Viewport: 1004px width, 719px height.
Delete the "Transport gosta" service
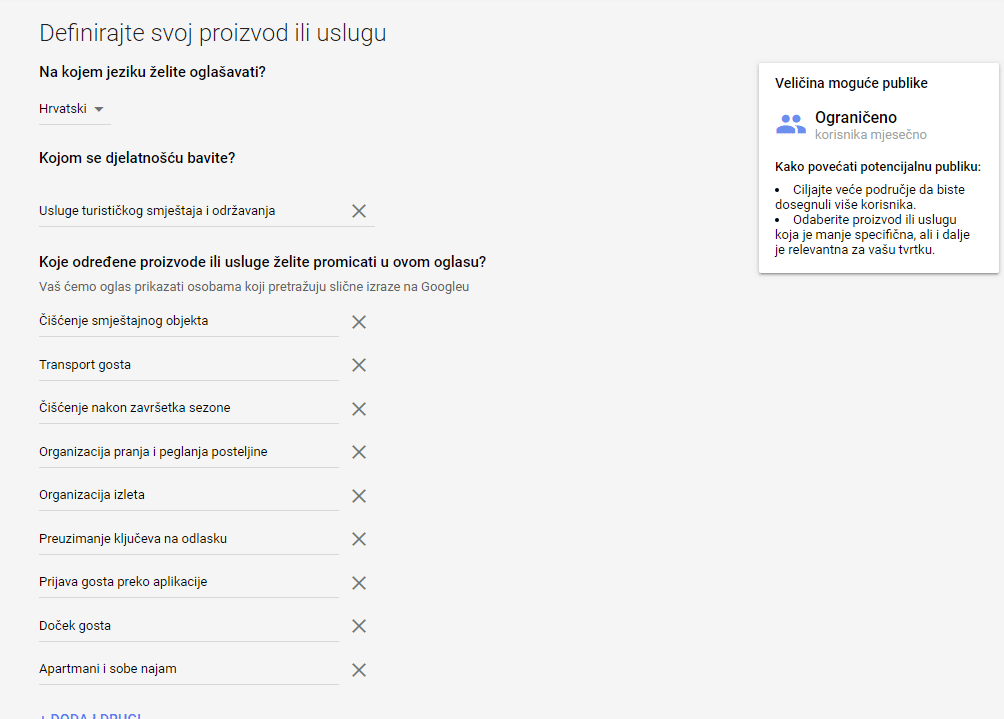click(359, 365)
